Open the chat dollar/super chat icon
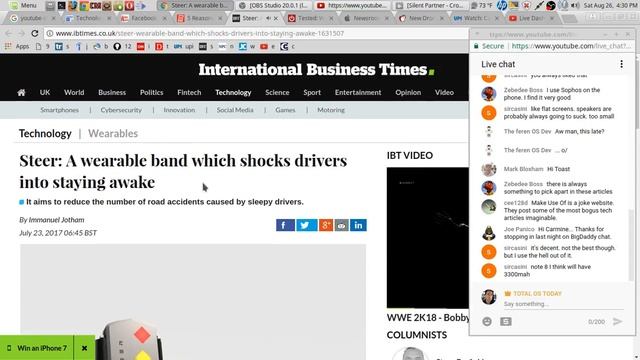 tap(506, 322)
